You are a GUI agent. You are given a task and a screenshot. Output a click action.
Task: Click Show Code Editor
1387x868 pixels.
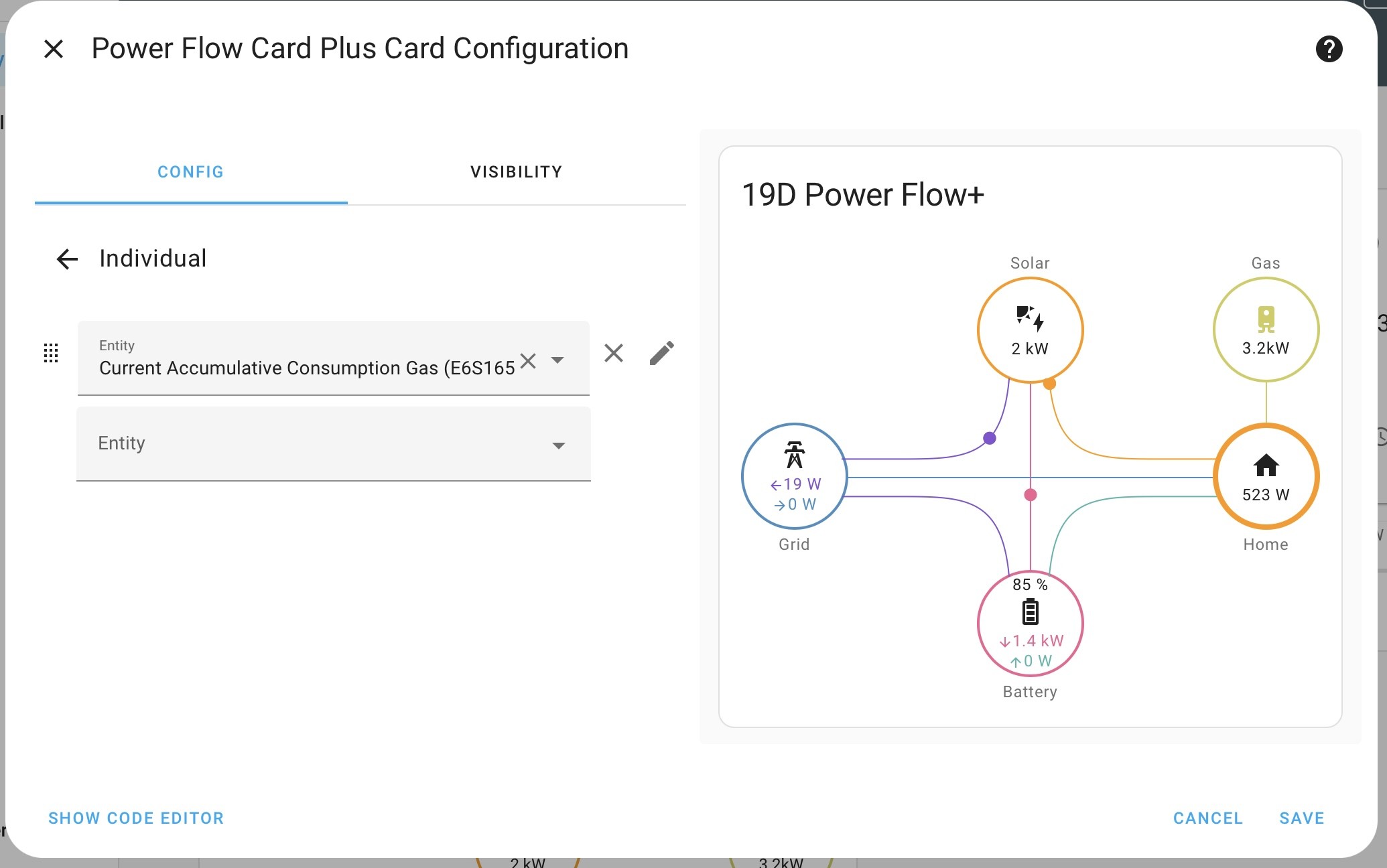pos(136,818)
